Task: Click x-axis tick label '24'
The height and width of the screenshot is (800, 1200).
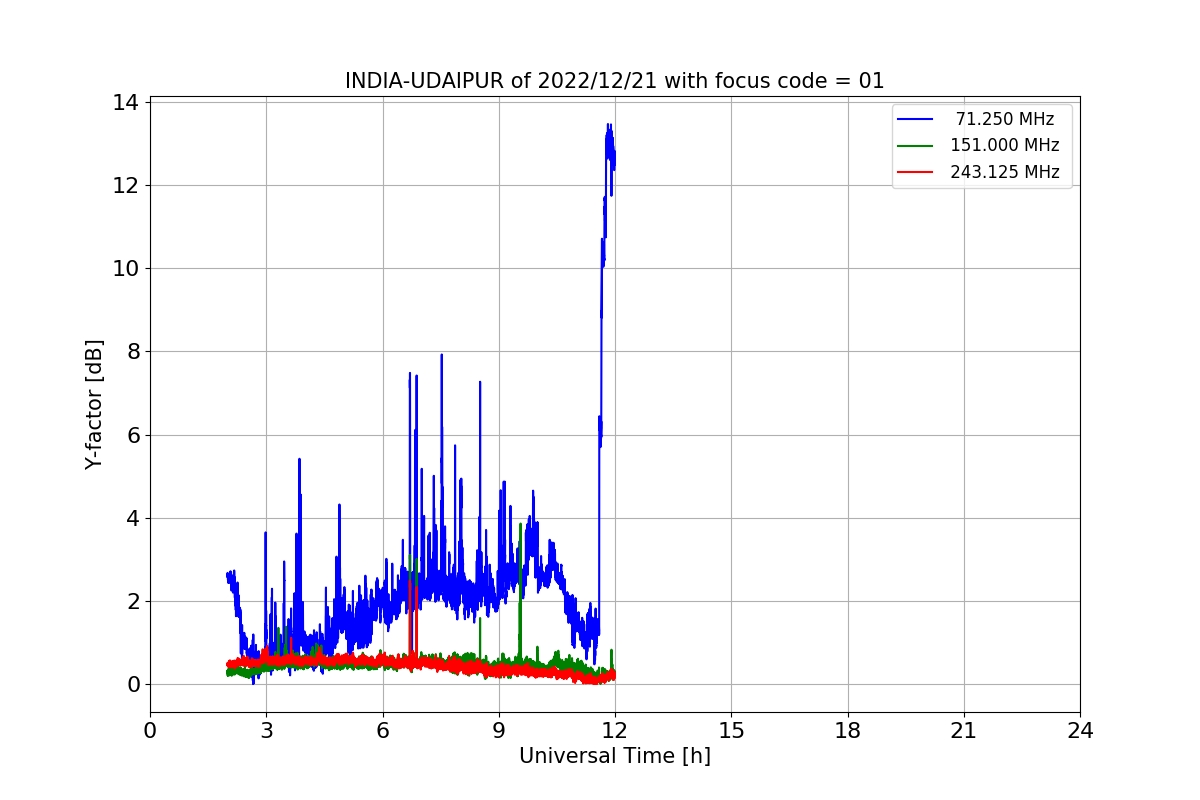Action: tap(1080, 731)
